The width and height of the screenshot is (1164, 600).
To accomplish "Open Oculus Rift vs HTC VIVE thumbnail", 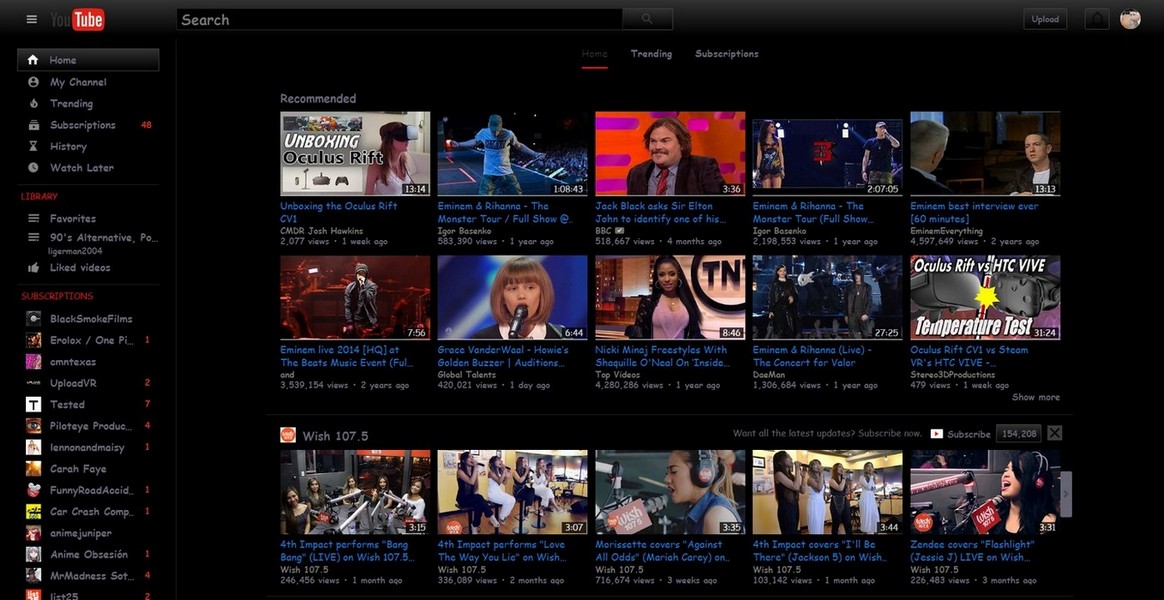I will pyautogui.click(x=985, y=298).
